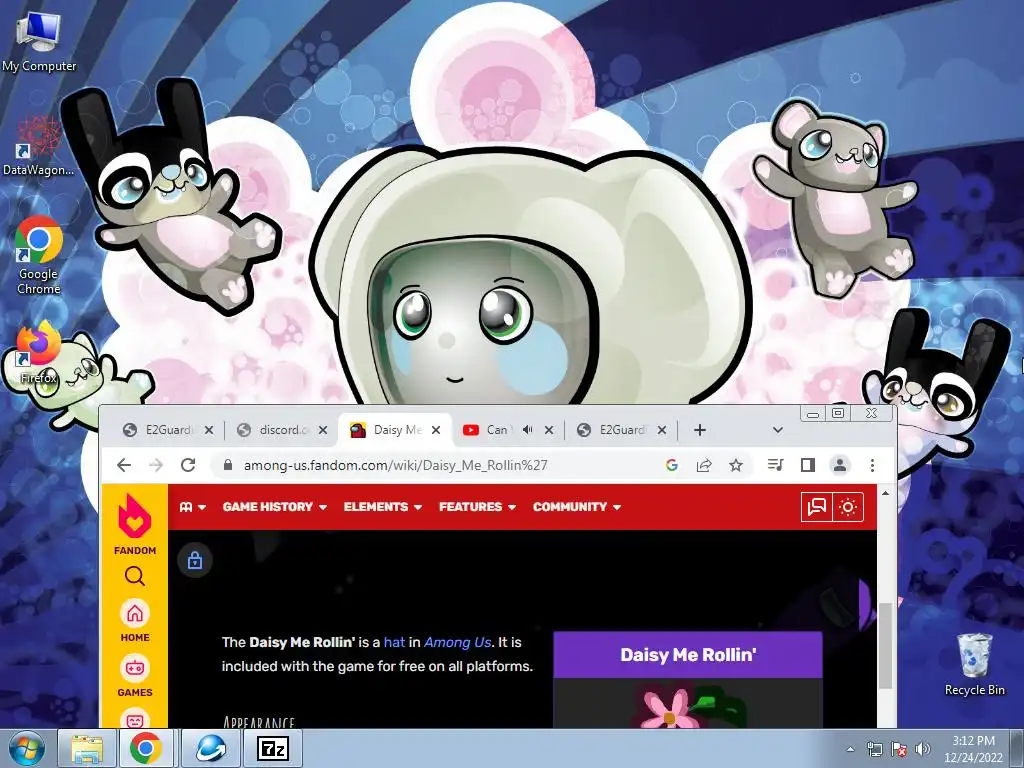The image size is (1024, 768).
Task: Click the Fandom logo
Action: [x=135, y=524]
